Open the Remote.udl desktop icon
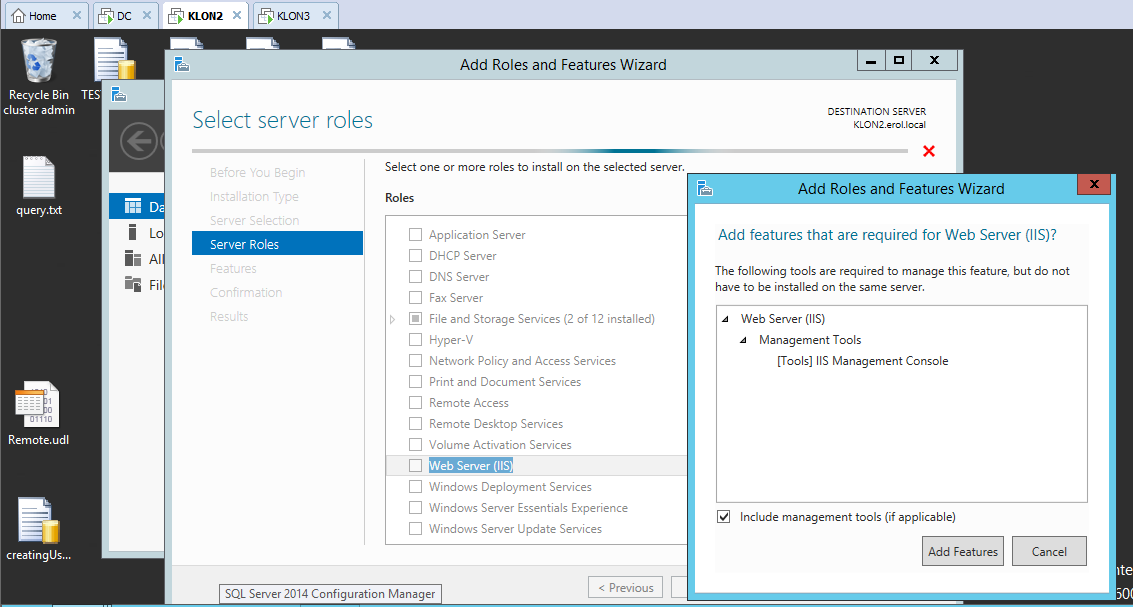 pyautogui.click(x=38, y=407)
